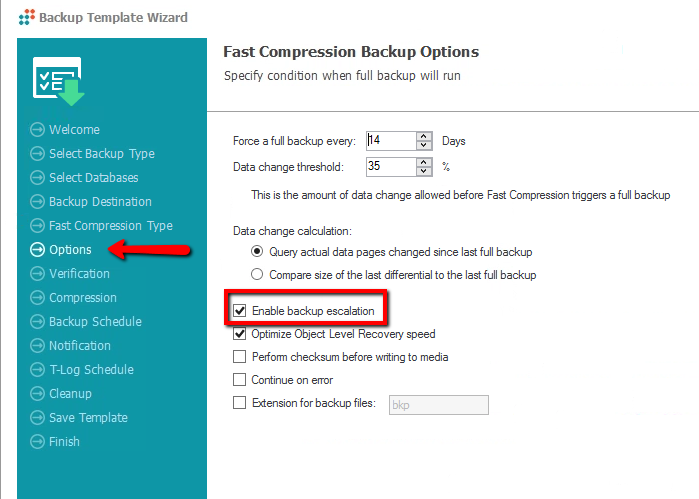This screenshot has width=699, height=499.
Task: Click the Backup Template Wizard logo icon
Action: 26,17
